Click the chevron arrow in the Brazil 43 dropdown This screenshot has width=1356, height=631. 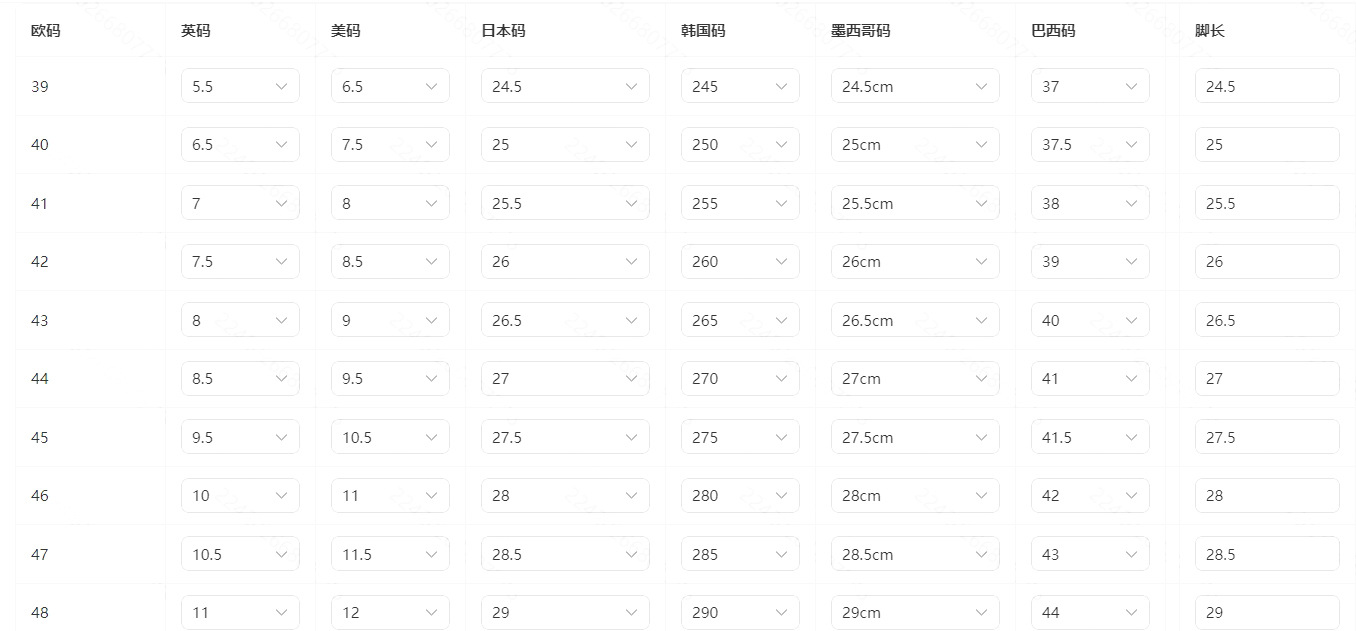point(1132,554)
